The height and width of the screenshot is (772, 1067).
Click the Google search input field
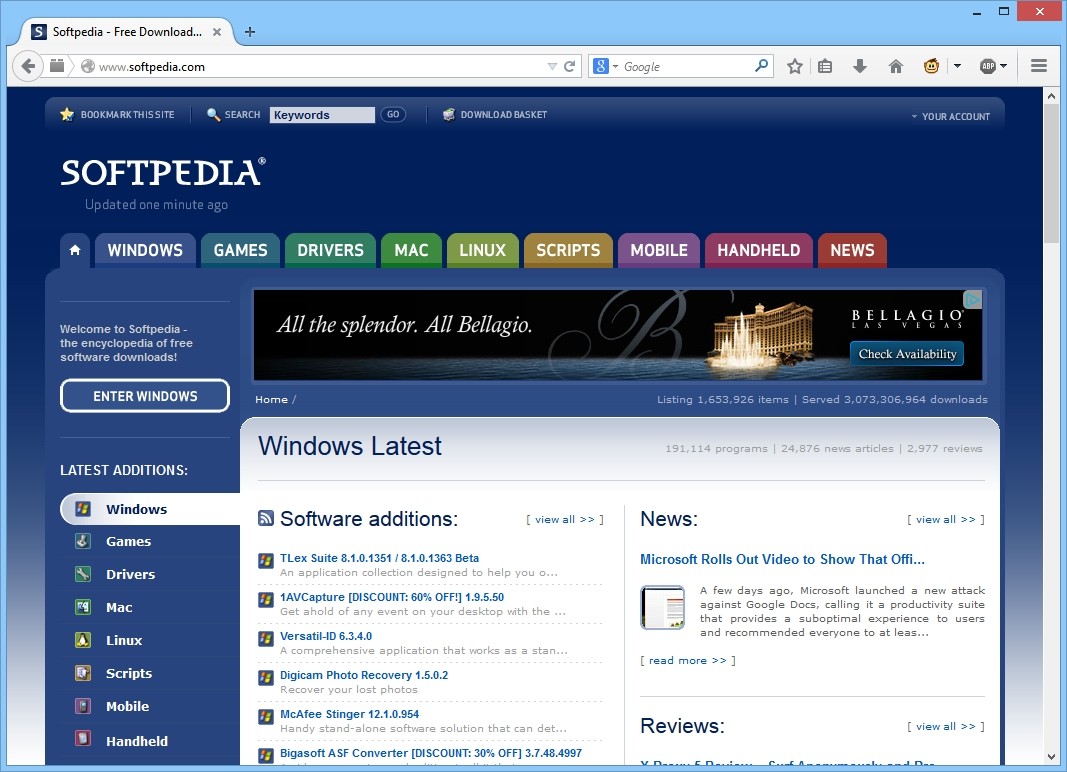(687, 66)
